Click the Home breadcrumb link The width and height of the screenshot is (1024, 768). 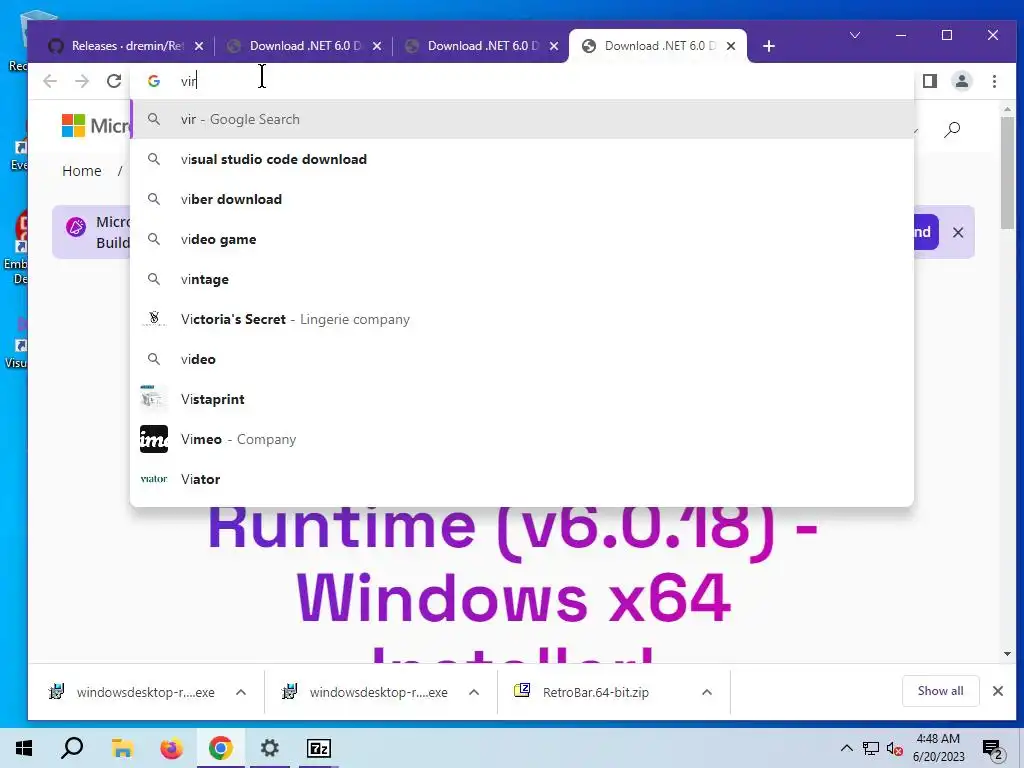(82, 170)
